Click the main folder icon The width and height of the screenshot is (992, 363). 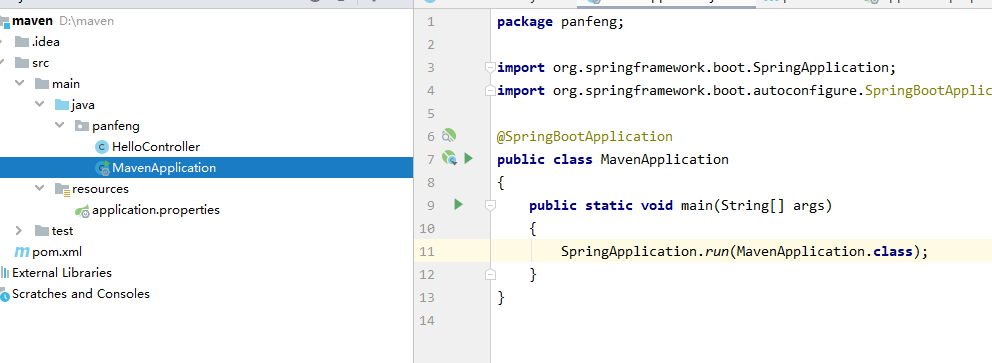tap(42, 83)
